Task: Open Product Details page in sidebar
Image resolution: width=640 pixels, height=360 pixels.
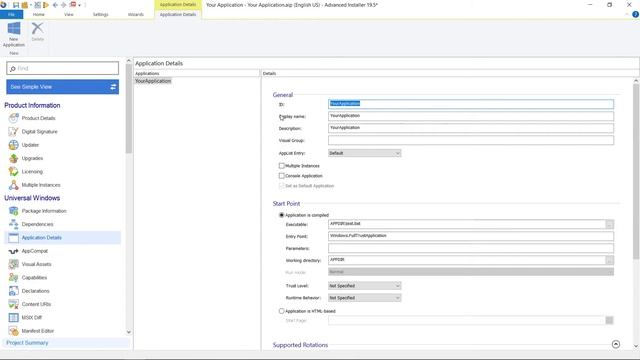Action: click(38, 118)
